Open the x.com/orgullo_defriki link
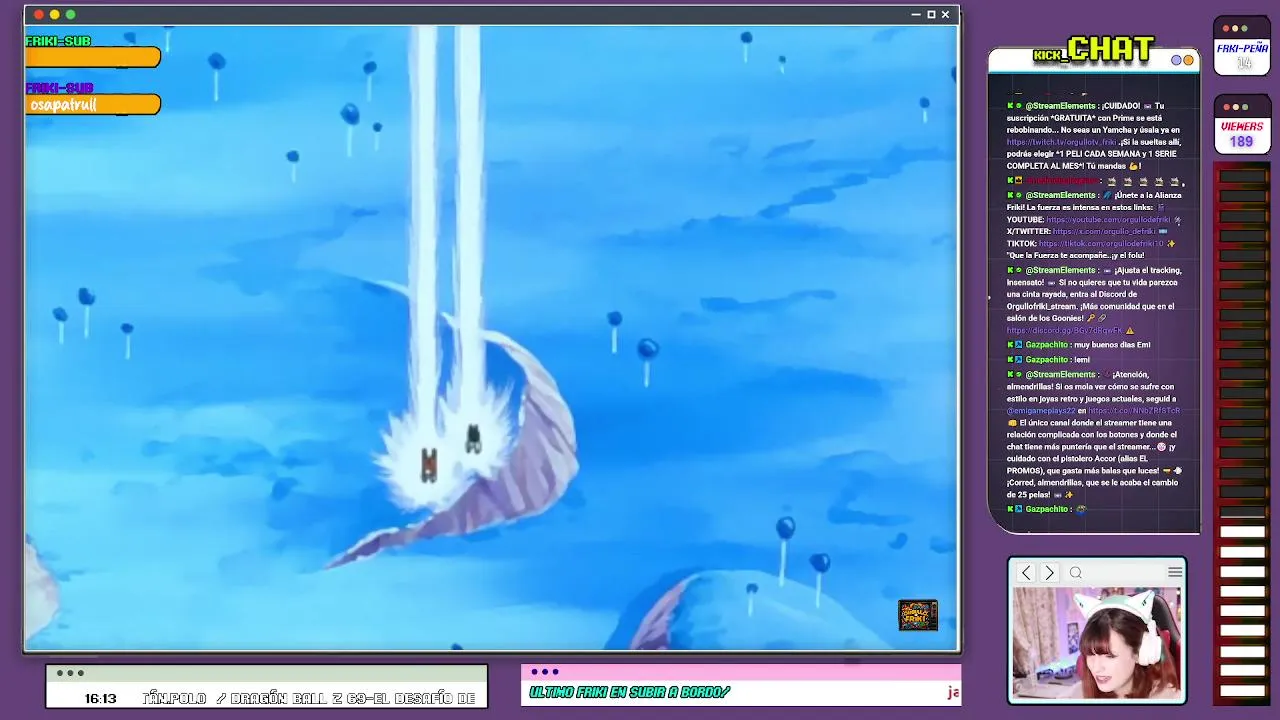 [1104, 231]
